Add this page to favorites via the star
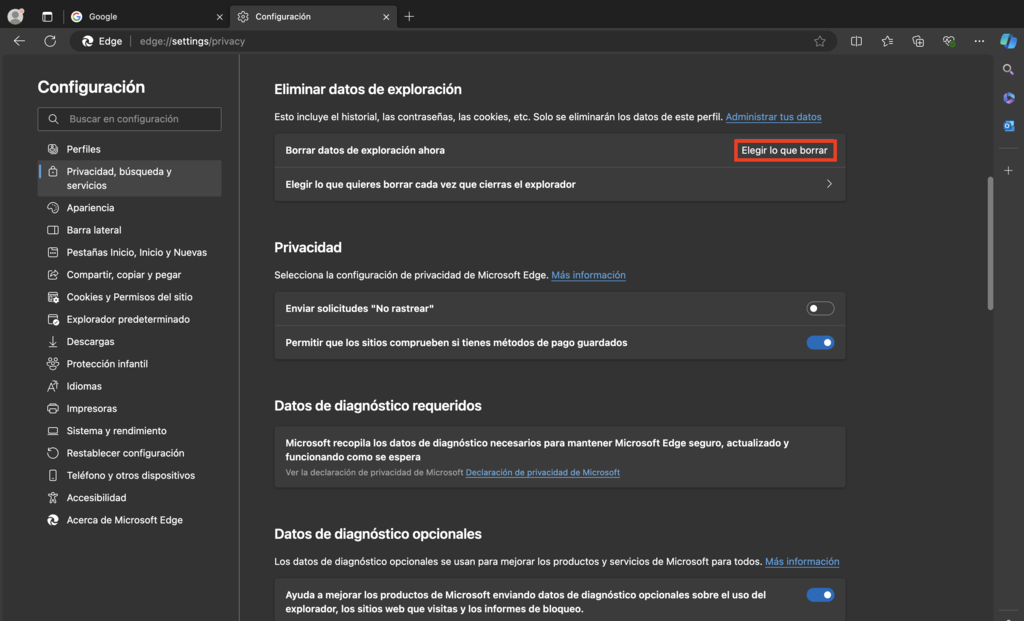1024x621 pixels. coord(820,41)
